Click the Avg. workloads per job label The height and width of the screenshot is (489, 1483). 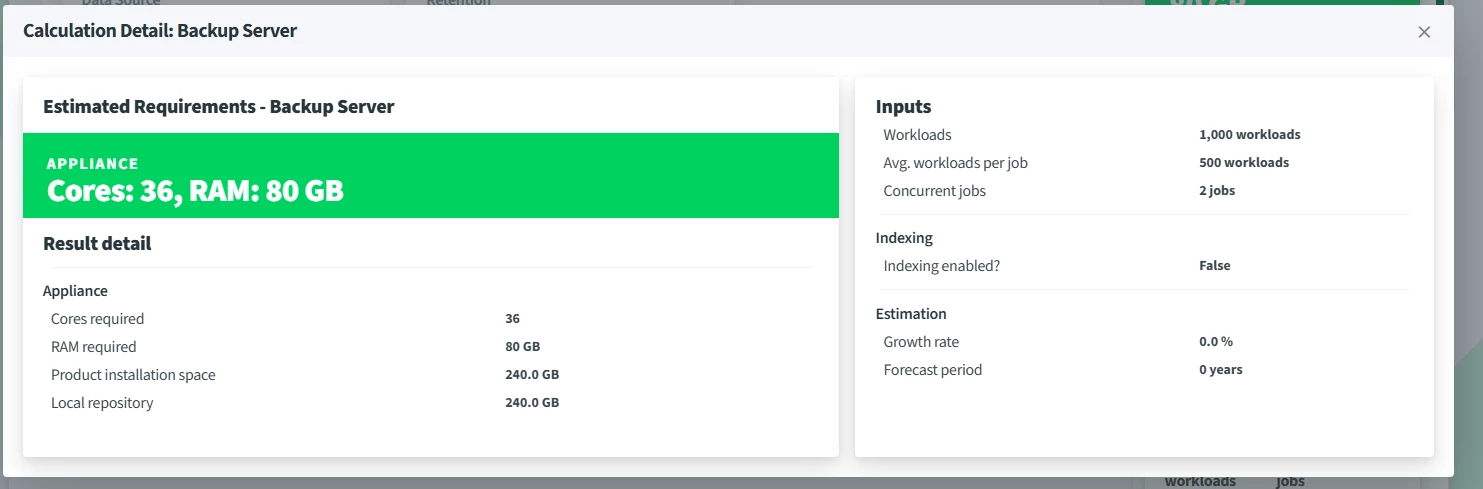955,162
